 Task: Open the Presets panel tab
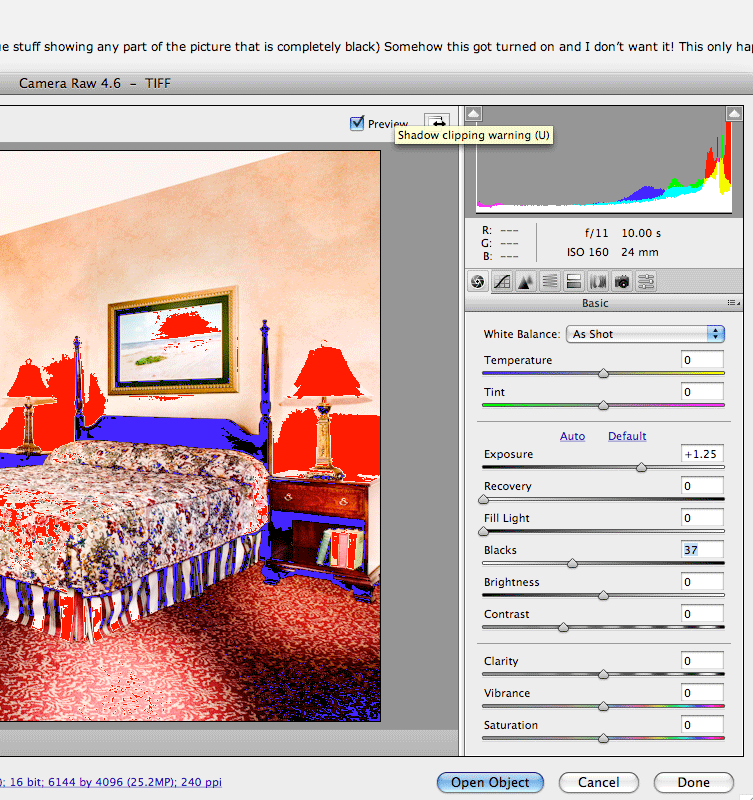[646, 282]
